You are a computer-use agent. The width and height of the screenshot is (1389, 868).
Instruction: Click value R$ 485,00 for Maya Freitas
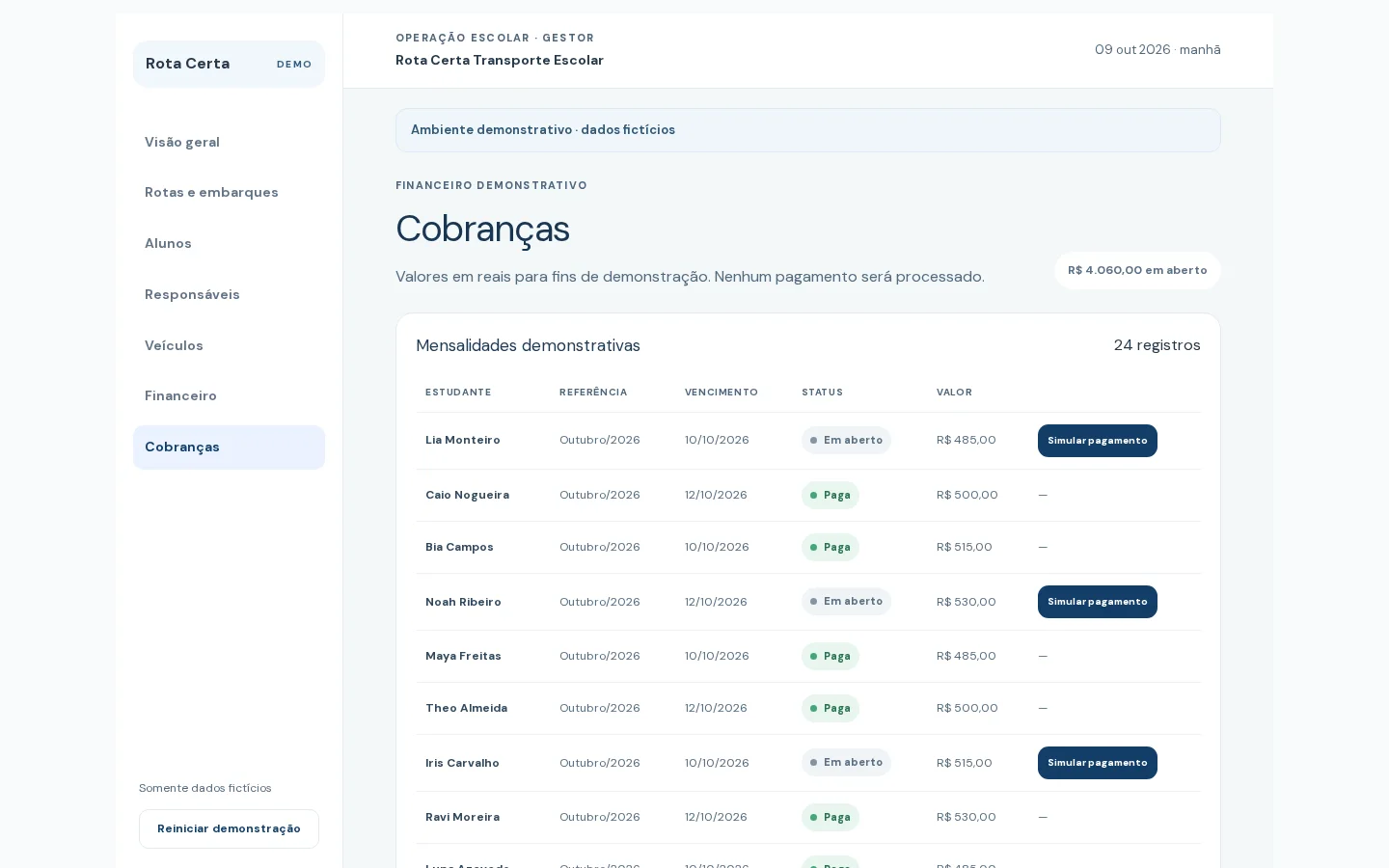(x=966, y=656)
